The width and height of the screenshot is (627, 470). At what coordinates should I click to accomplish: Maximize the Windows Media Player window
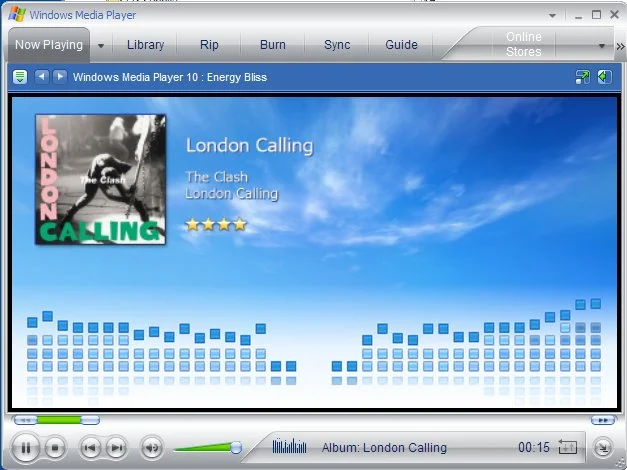pyautogui.click(x=596, y=15)
